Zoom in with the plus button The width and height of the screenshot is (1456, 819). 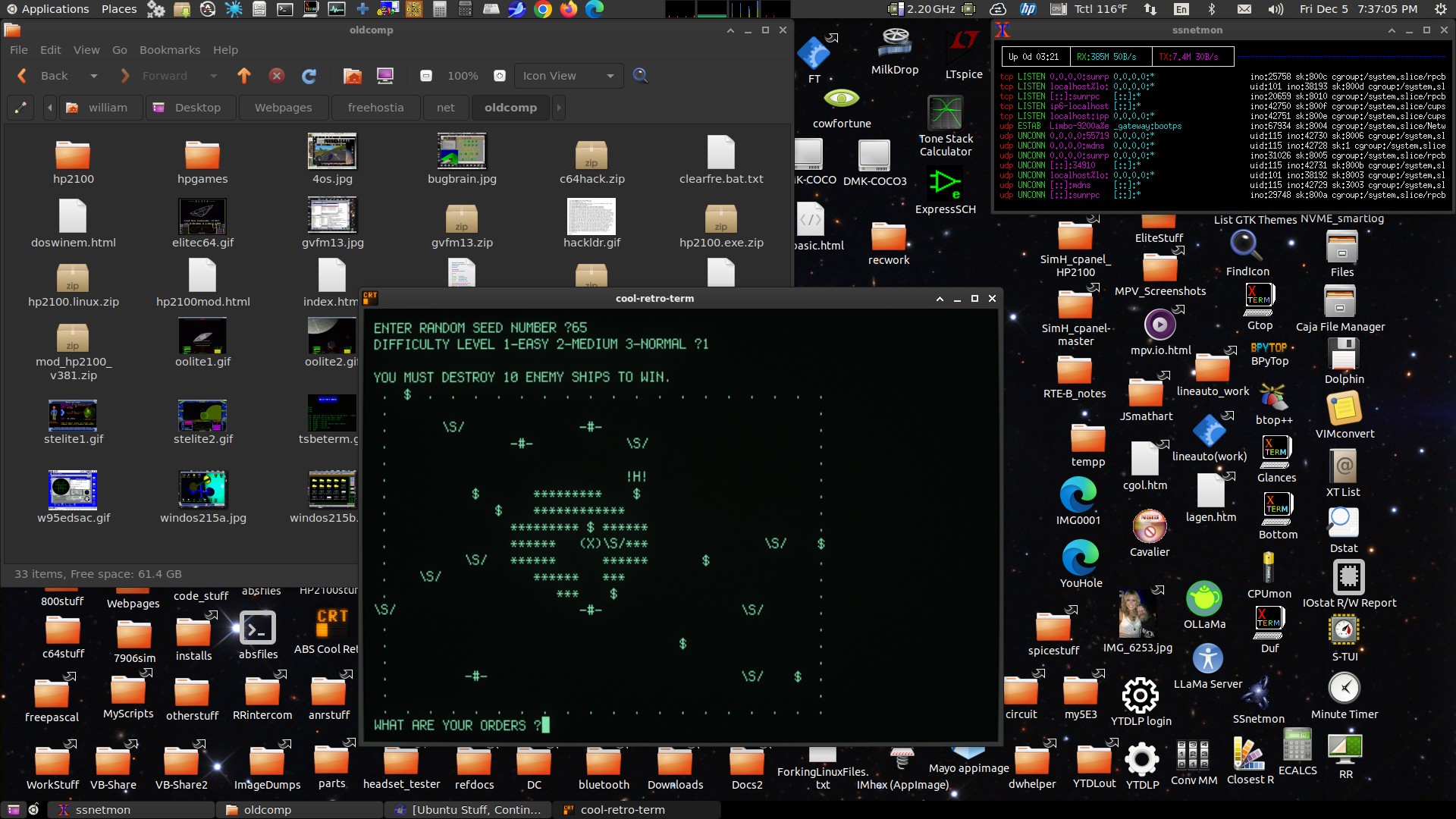500,76
